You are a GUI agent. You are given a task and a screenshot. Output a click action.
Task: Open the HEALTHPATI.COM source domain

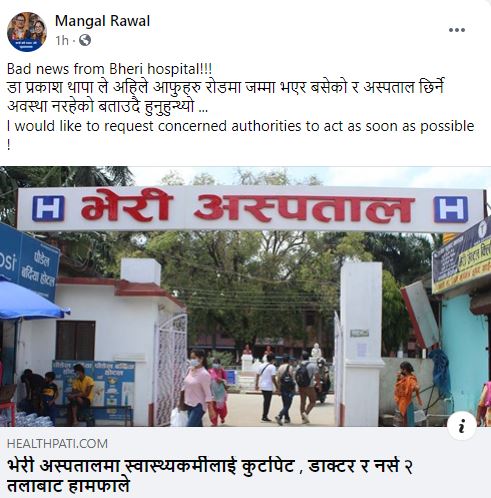(x=57, y=444)
